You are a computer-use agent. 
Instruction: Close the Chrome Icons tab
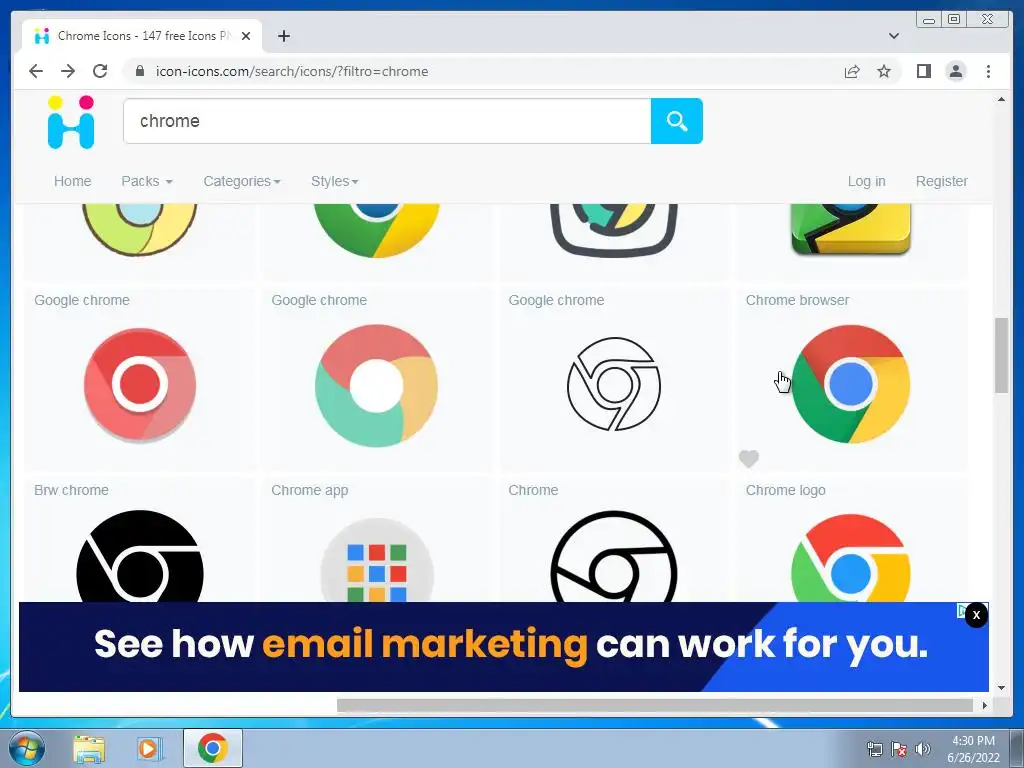(246, 36)
